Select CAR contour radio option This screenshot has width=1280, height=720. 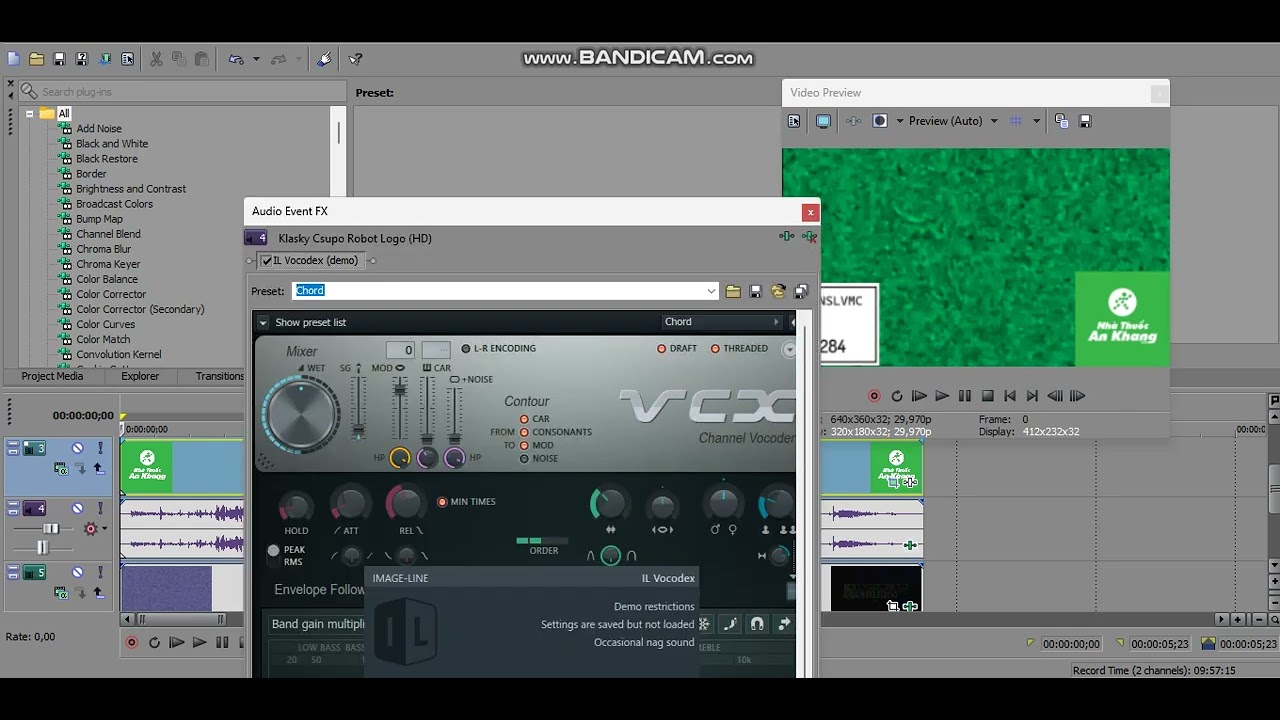point(534,419)
